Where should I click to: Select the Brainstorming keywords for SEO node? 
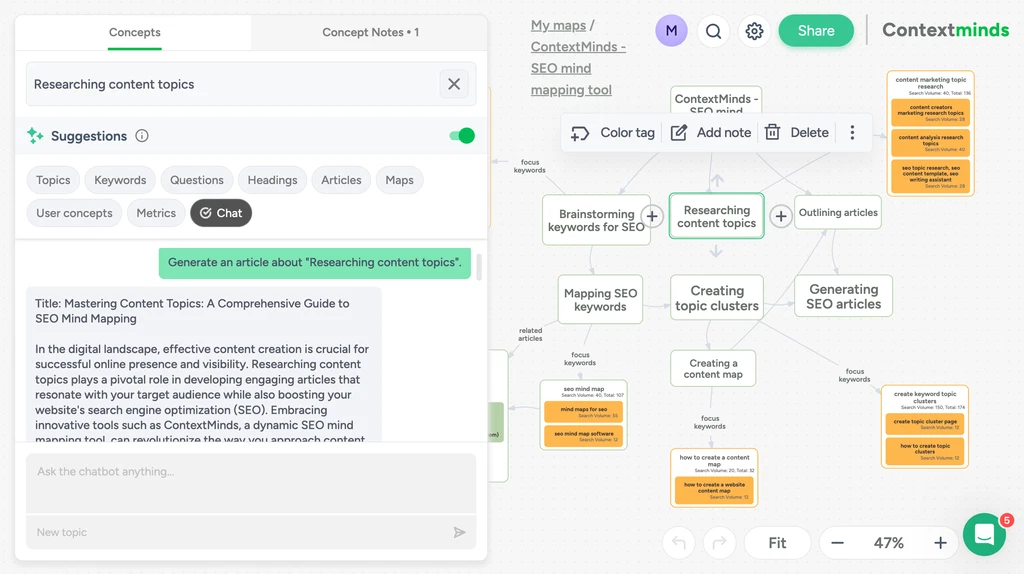[x=596, y=220]
